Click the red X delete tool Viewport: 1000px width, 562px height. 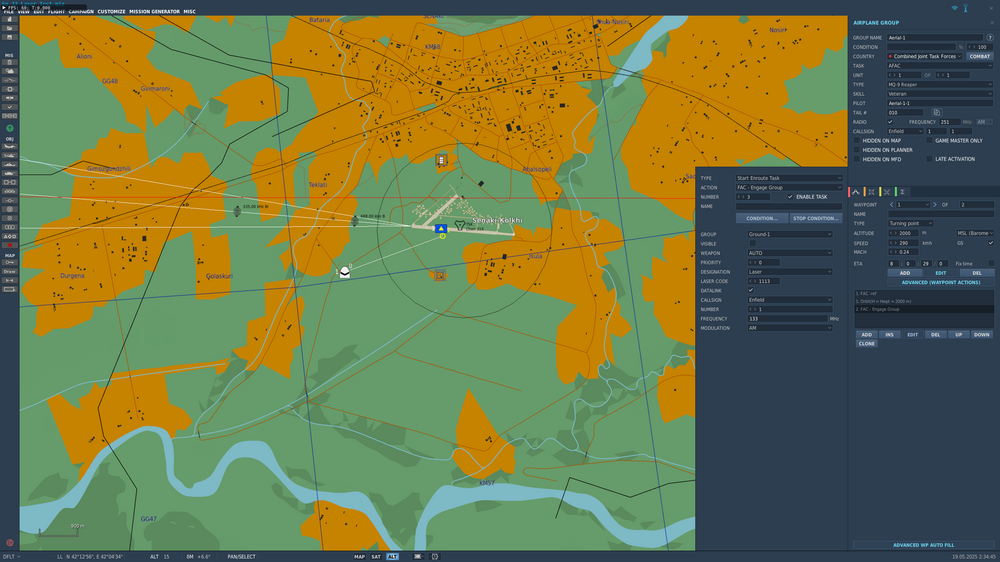click(x=10, y=245)
